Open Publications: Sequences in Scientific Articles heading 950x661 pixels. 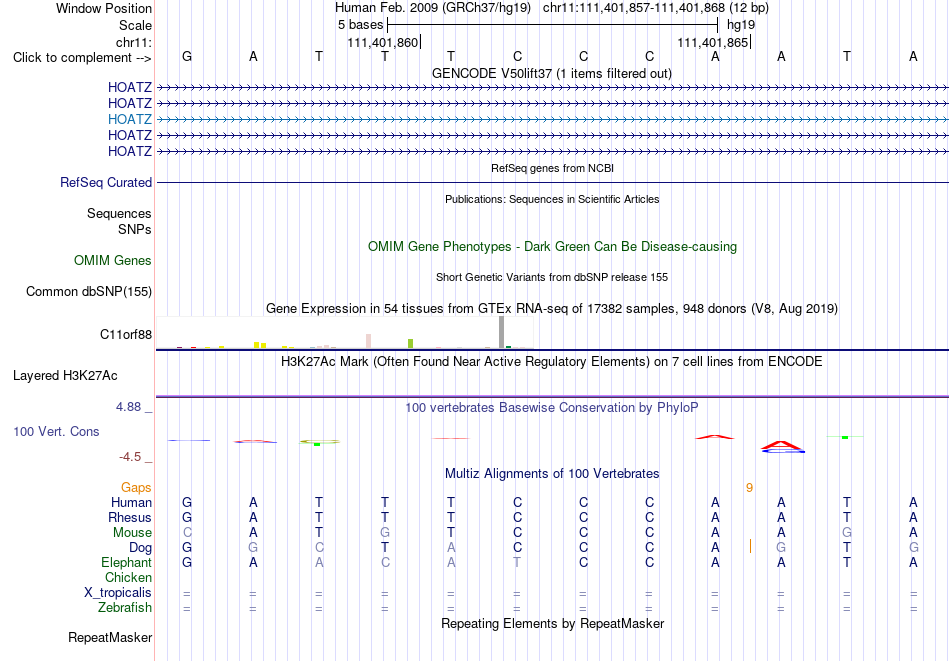click(552, 199)
